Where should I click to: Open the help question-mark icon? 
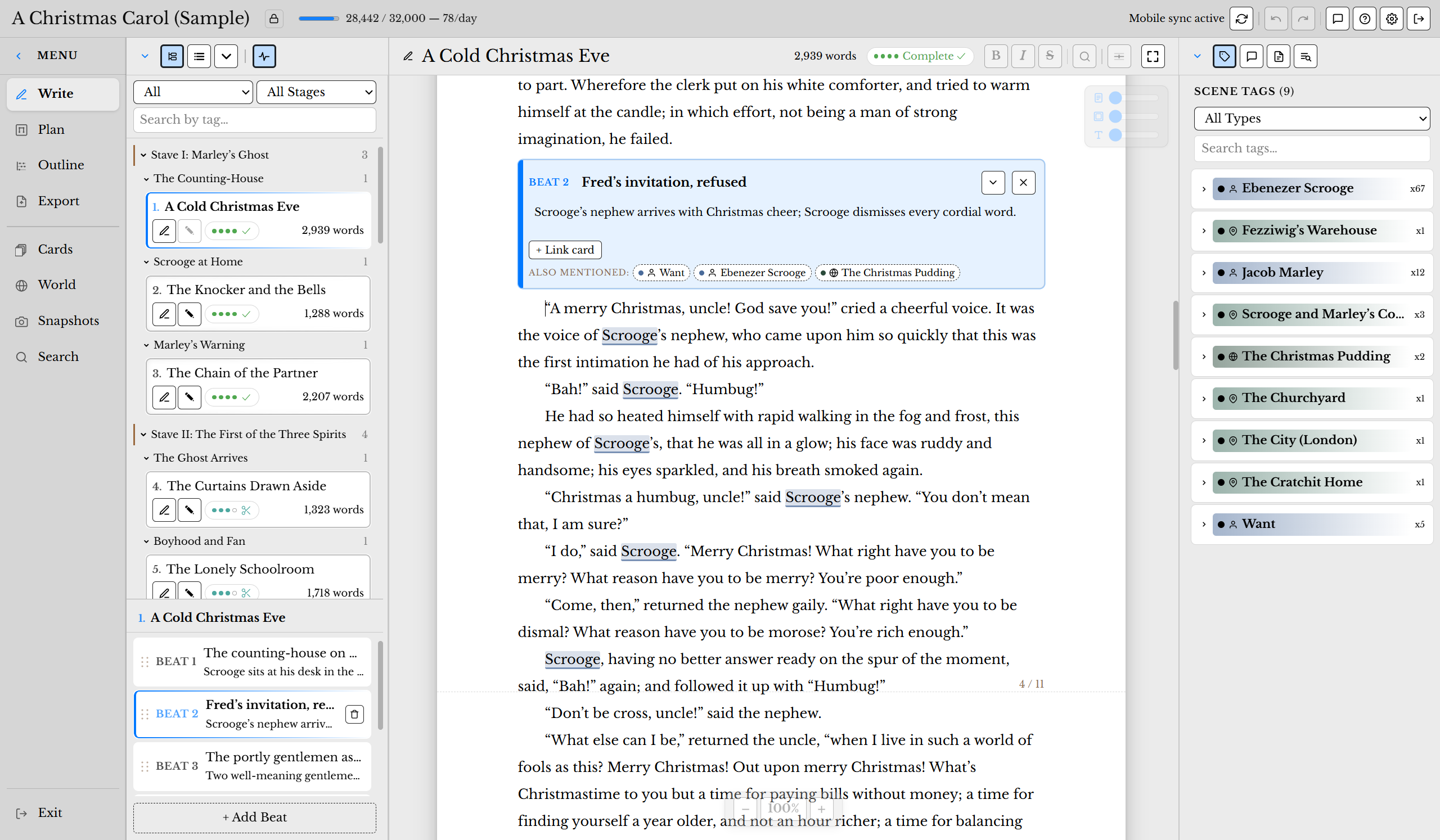coord(1365,19)
